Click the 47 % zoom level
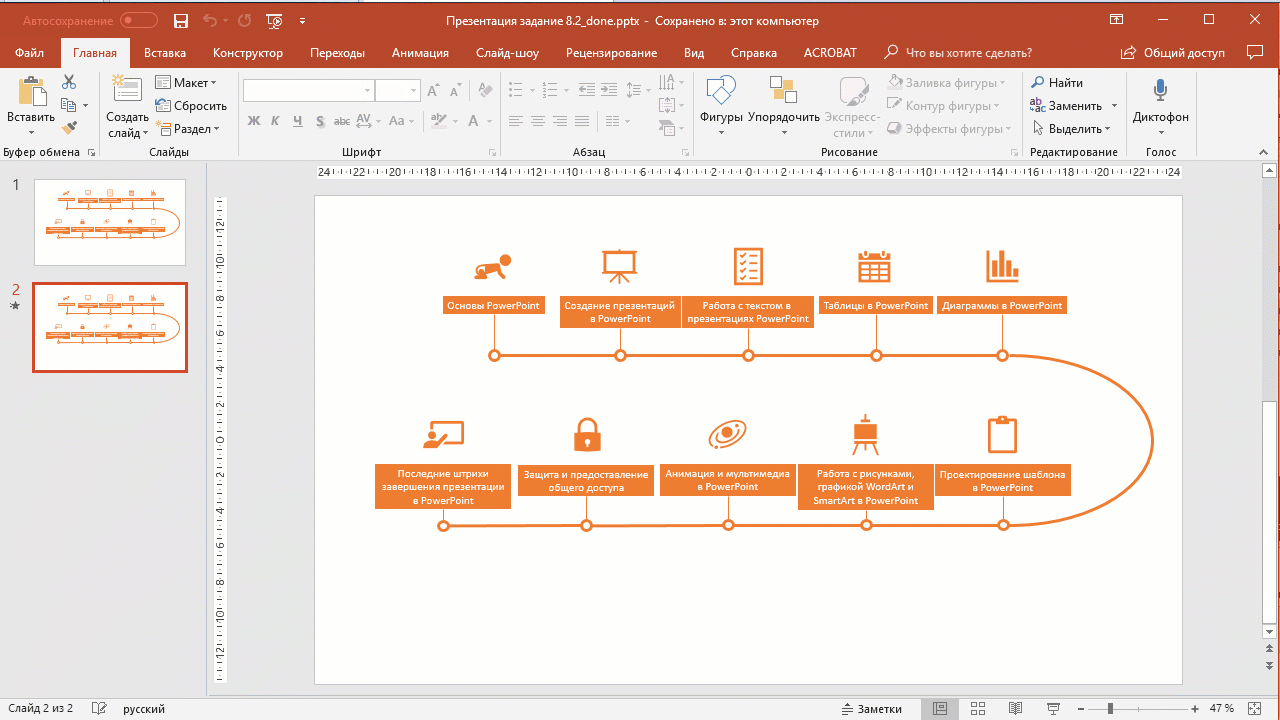This screenshot has width=1280, height=720. pos(1221,708)
